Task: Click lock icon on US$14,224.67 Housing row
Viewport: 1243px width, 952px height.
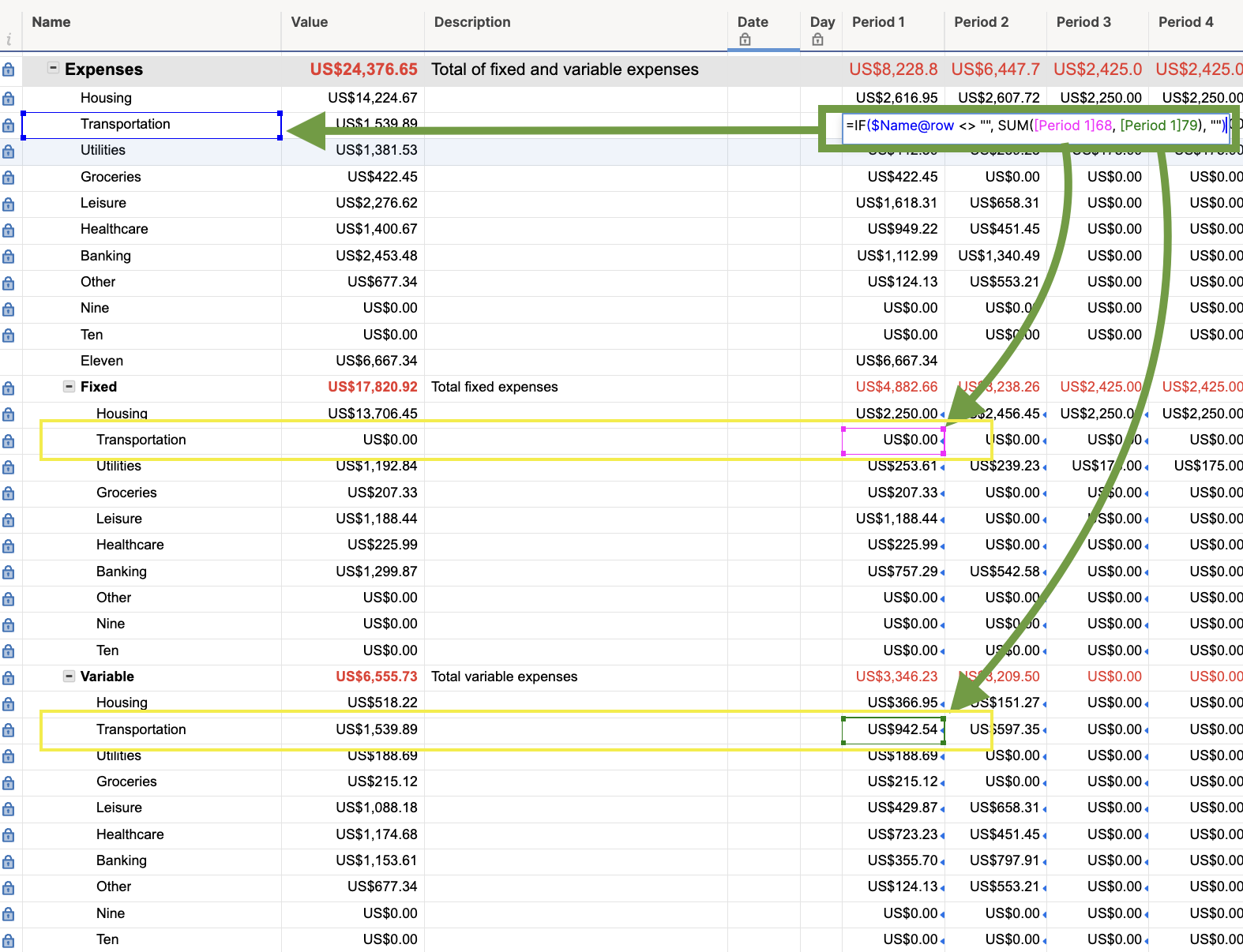Action: pos(8,99)
